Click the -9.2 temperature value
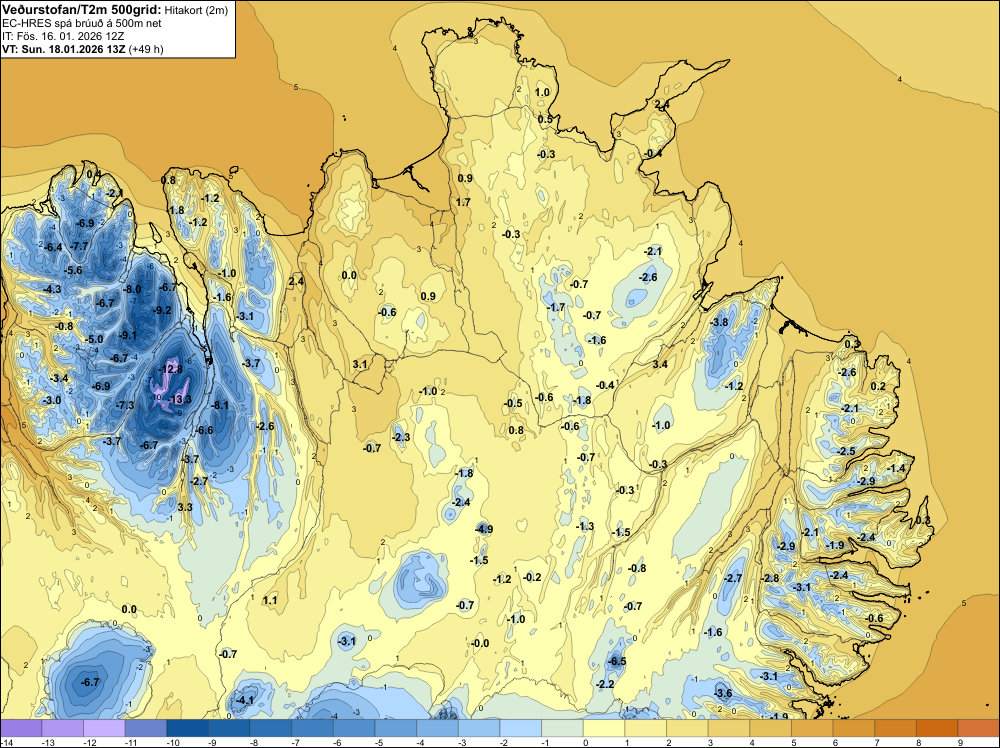Viewport: 1000px width, 748px height. (163, 311)
